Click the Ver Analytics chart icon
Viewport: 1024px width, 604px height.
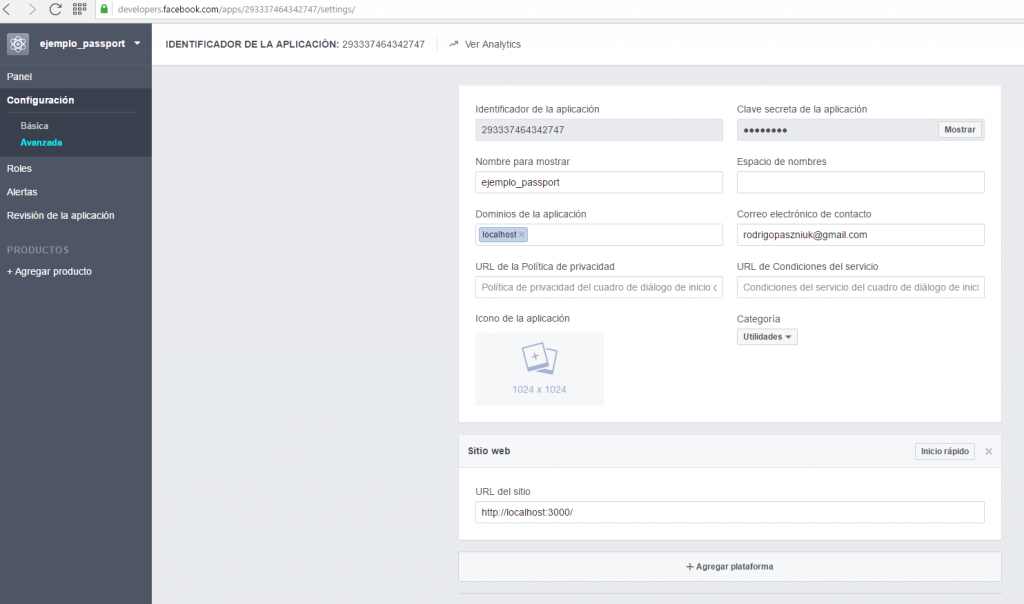pos(454,44)
